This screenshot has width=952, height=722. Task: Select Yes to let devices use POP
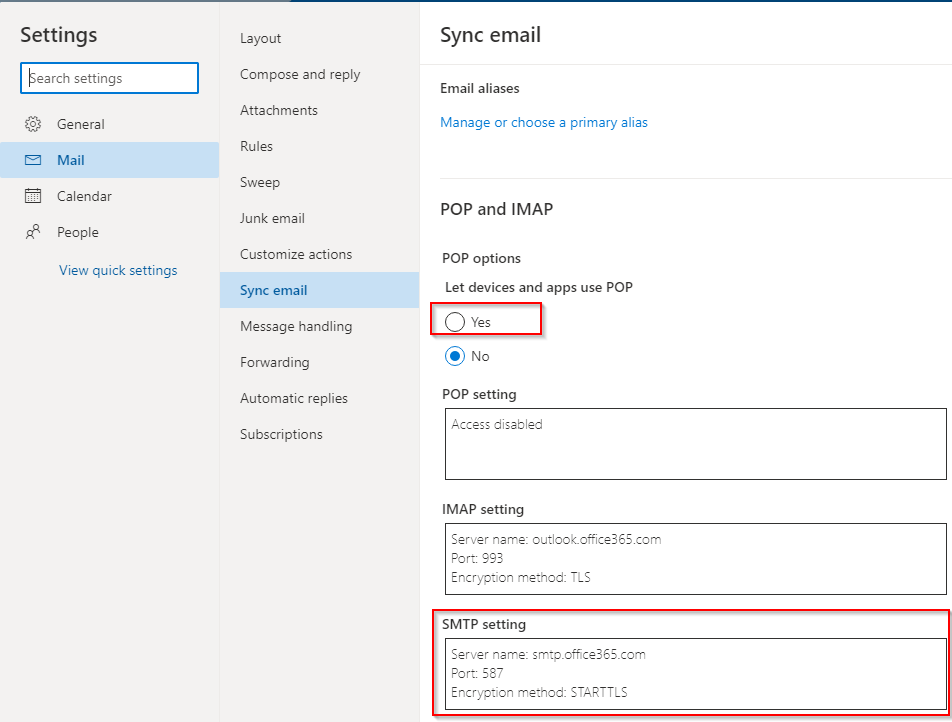(455, 322)
